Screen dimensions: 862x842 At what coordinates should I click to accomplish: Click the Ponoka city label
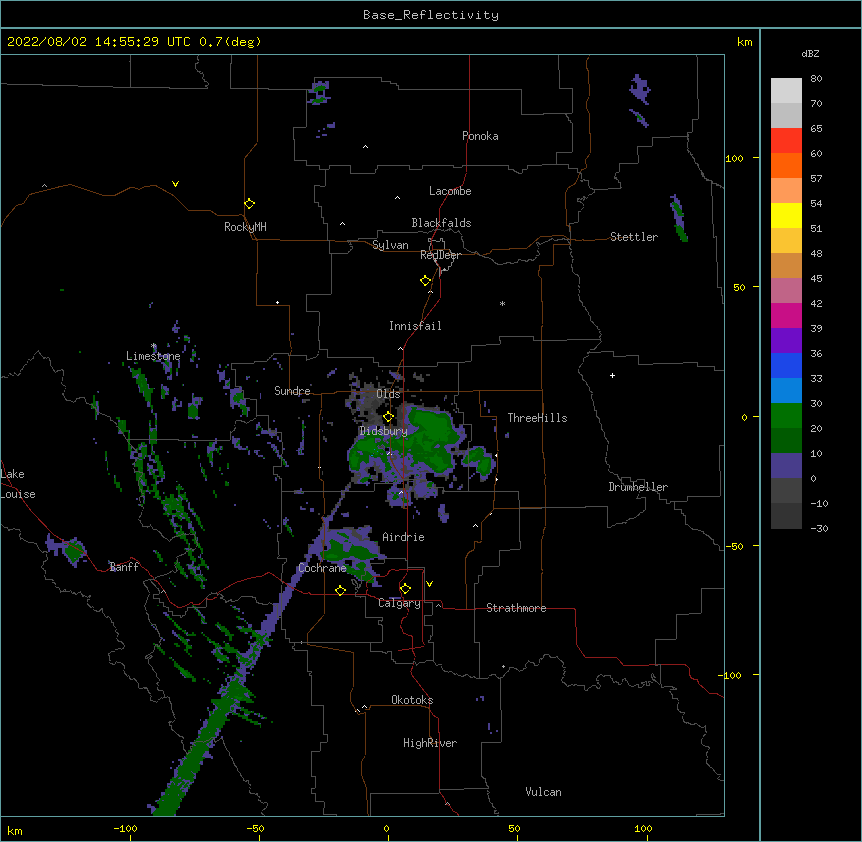[x=480, y=136]
